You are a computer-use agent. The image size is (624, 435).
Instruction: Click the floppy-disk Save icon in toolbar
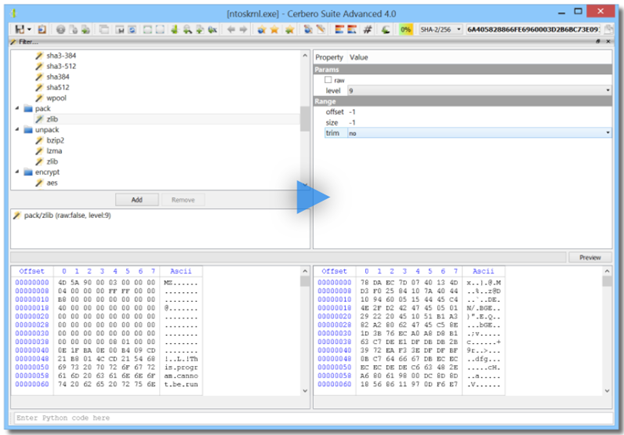point(20,29)
